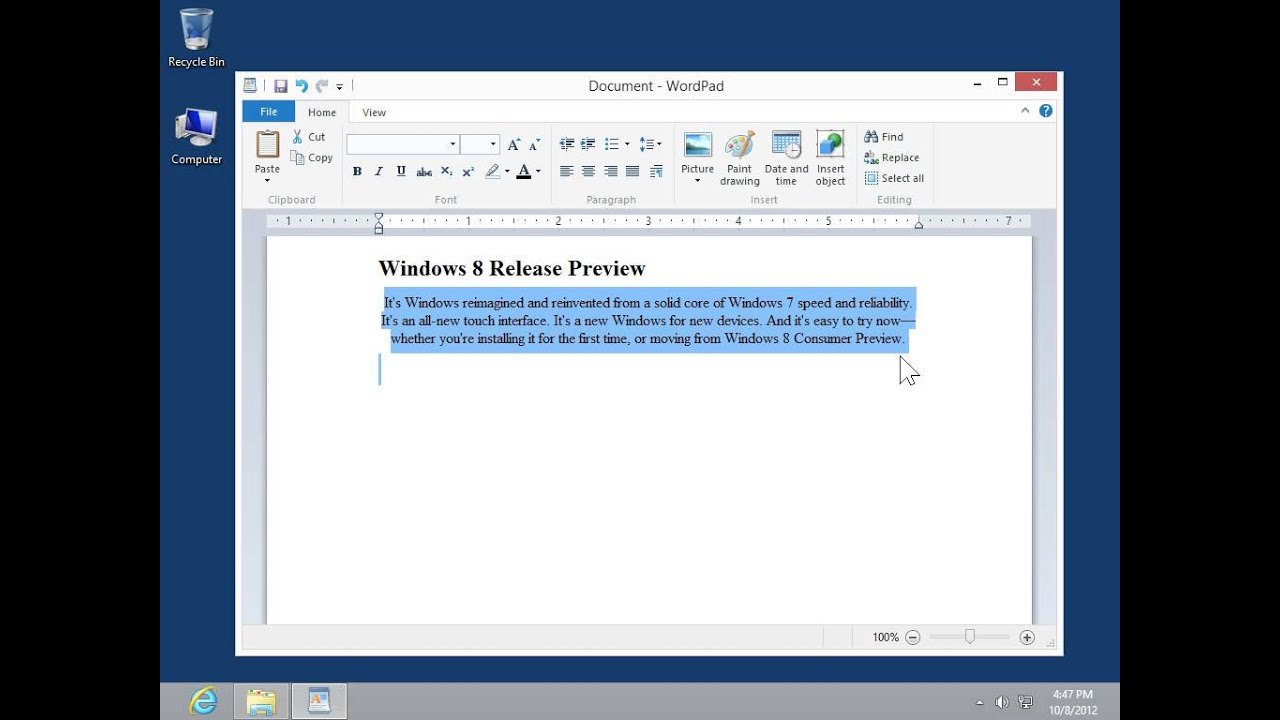Align text left
The image size is (1280, 720).
(x=566, y=172)
